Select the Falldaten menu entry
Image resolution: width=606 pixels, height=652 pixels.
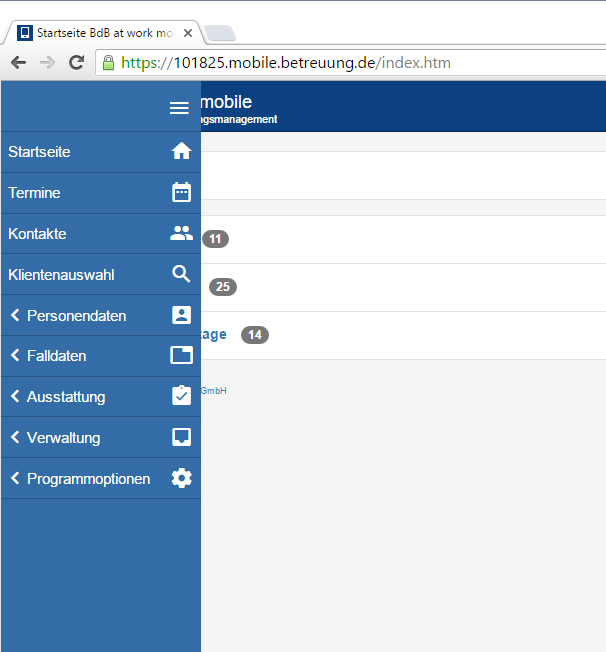tap(101, 356)
